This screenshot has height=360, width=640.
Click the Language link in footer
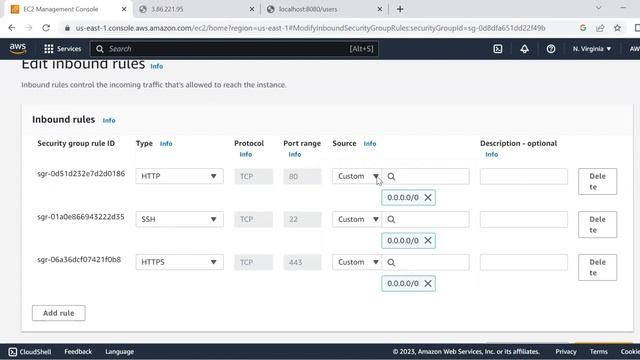120,351
